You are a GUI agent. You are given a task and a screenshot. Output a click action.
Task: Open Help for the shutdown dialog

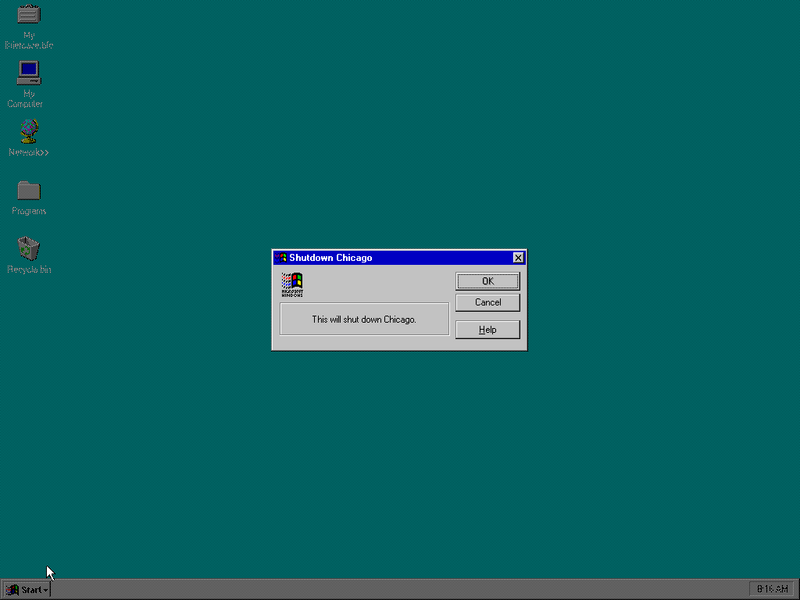(x=487, y=330)
